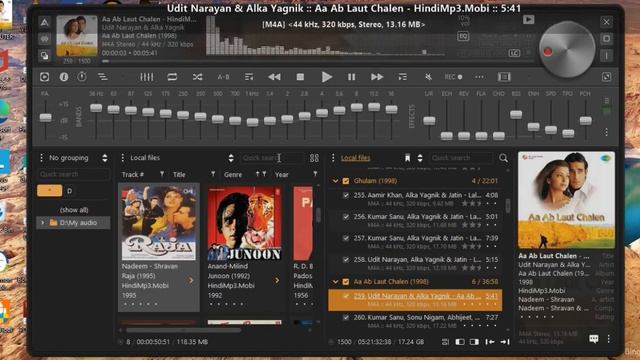640x360 pixels.
Task: Mute the audio volume
Action: 429,77
